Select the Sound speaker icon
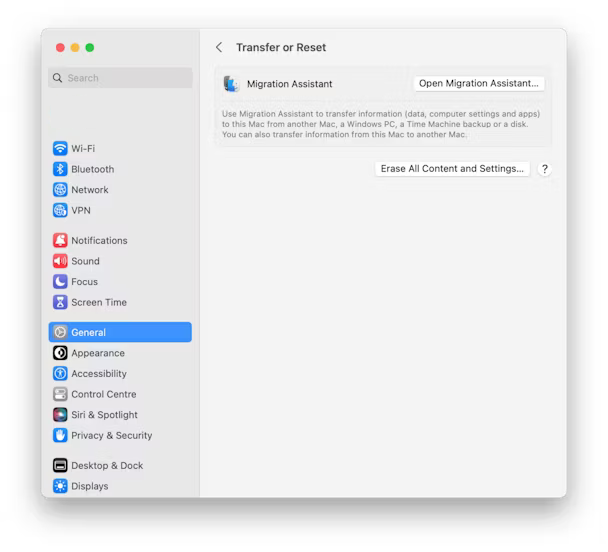608x552 pixels. coord(60,262)
